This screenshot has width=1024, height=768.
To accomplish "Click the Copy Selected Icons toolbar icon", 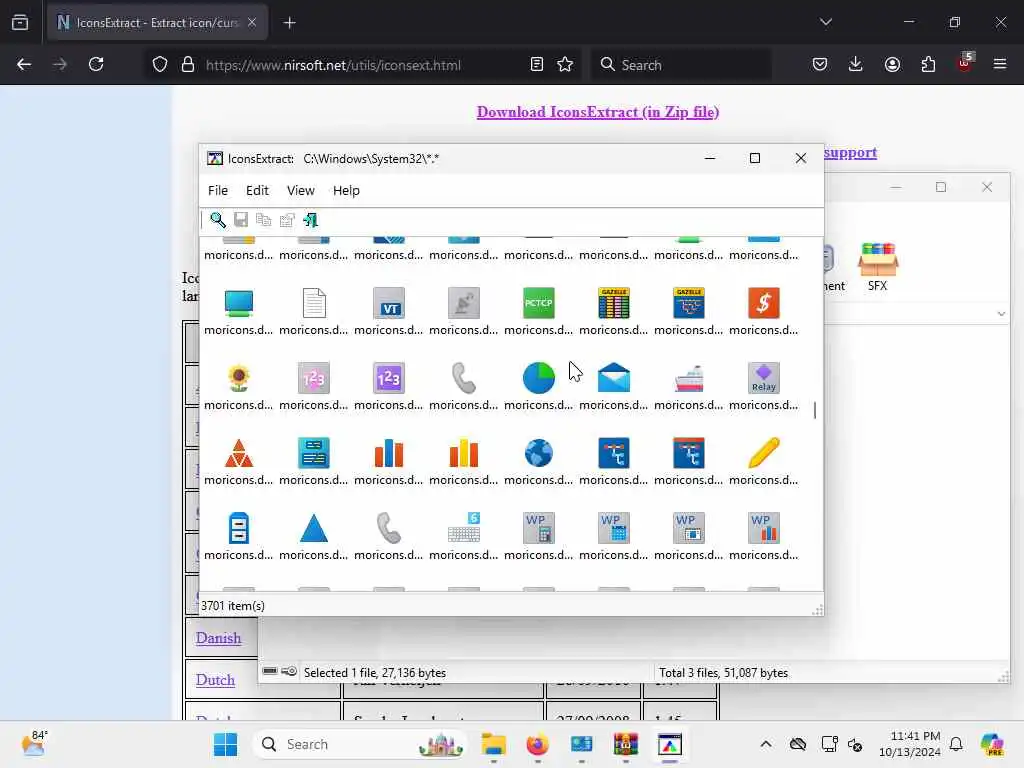I will (x=264, y=220).
